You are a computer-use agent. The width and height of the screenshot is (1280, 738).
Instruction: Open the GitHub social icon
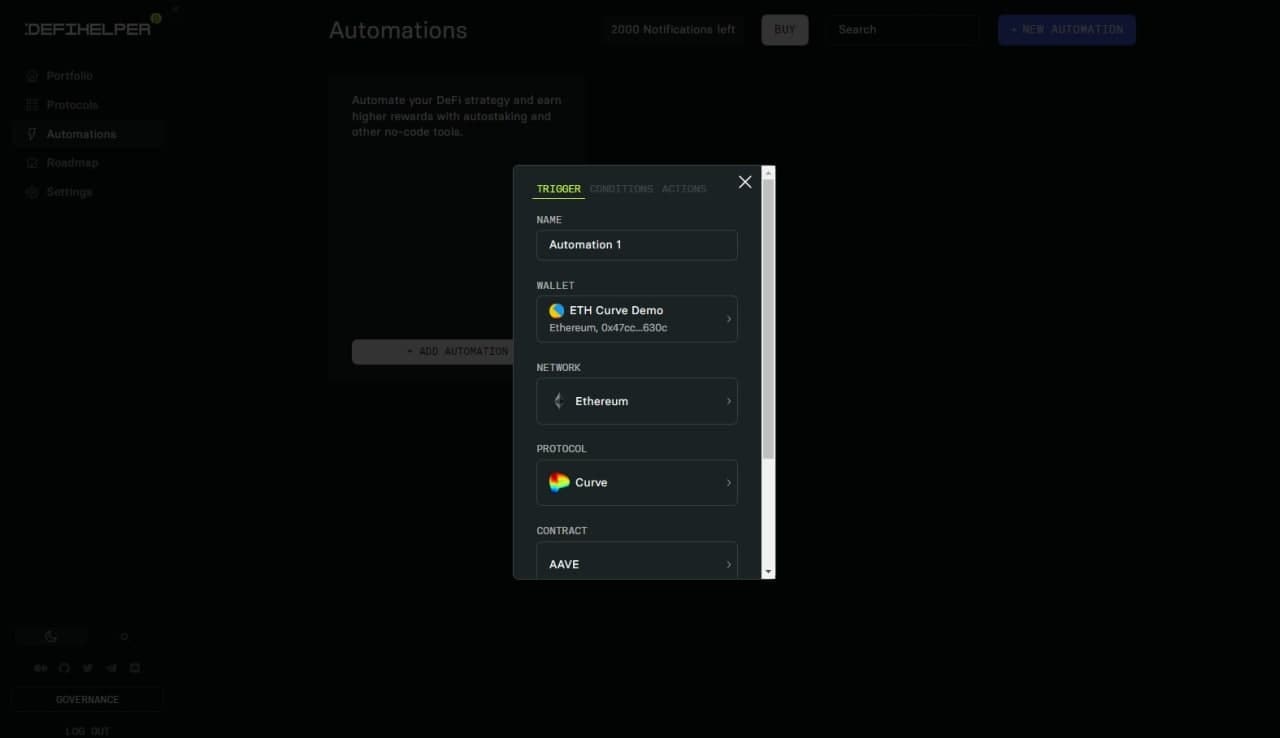(x=64, y=668)
